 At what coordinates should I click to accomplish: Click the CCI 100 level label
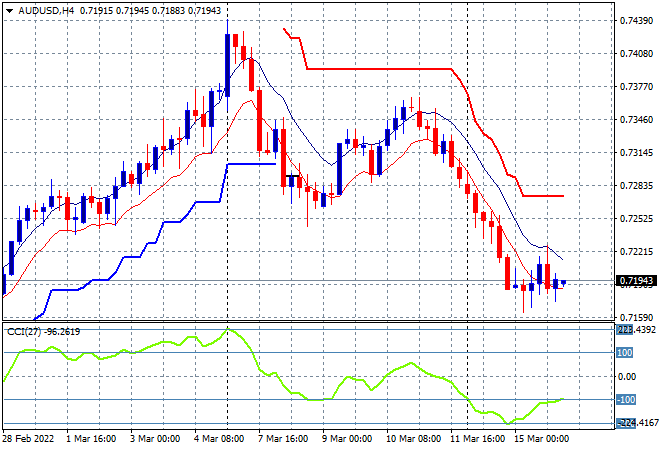[623, 352]
